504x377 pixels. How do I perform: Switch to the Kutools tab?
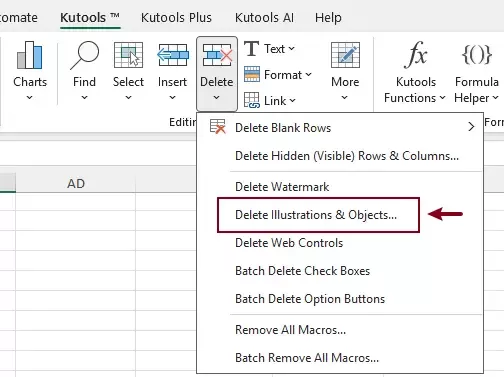(90, 18)
